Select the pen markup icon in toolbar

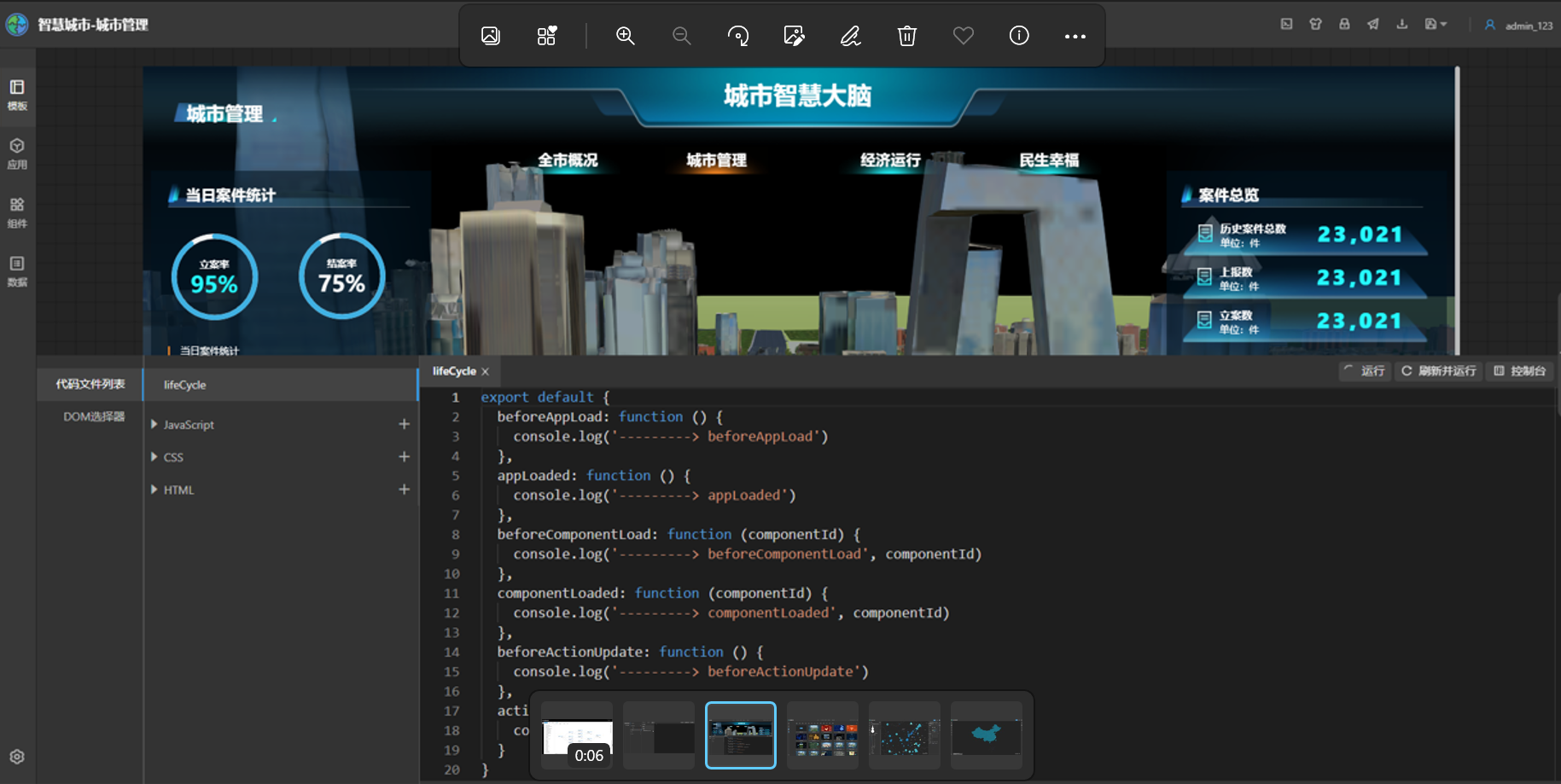850,36
